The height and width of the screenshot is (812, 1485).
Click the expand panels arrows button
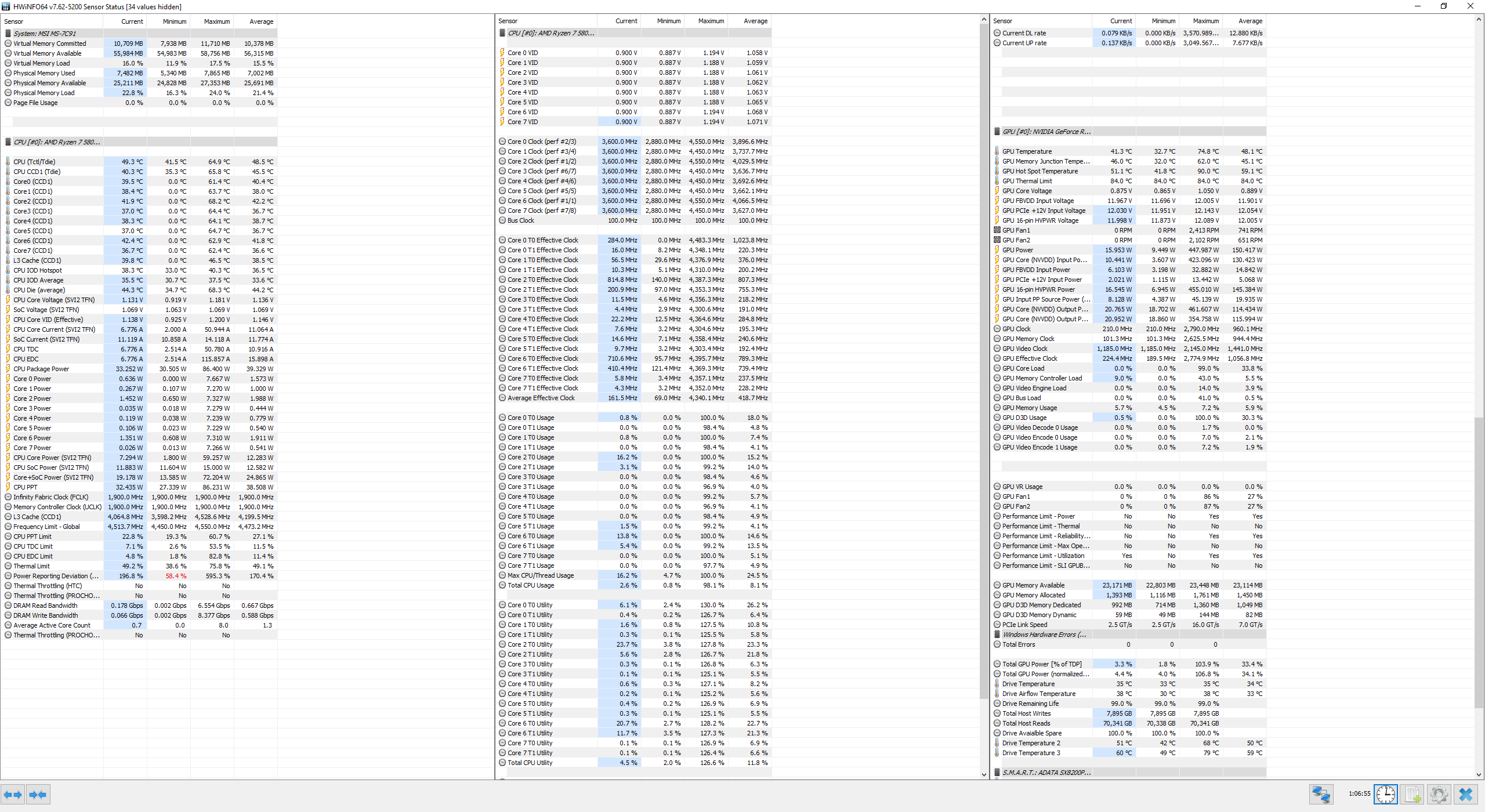coord(13,795)
